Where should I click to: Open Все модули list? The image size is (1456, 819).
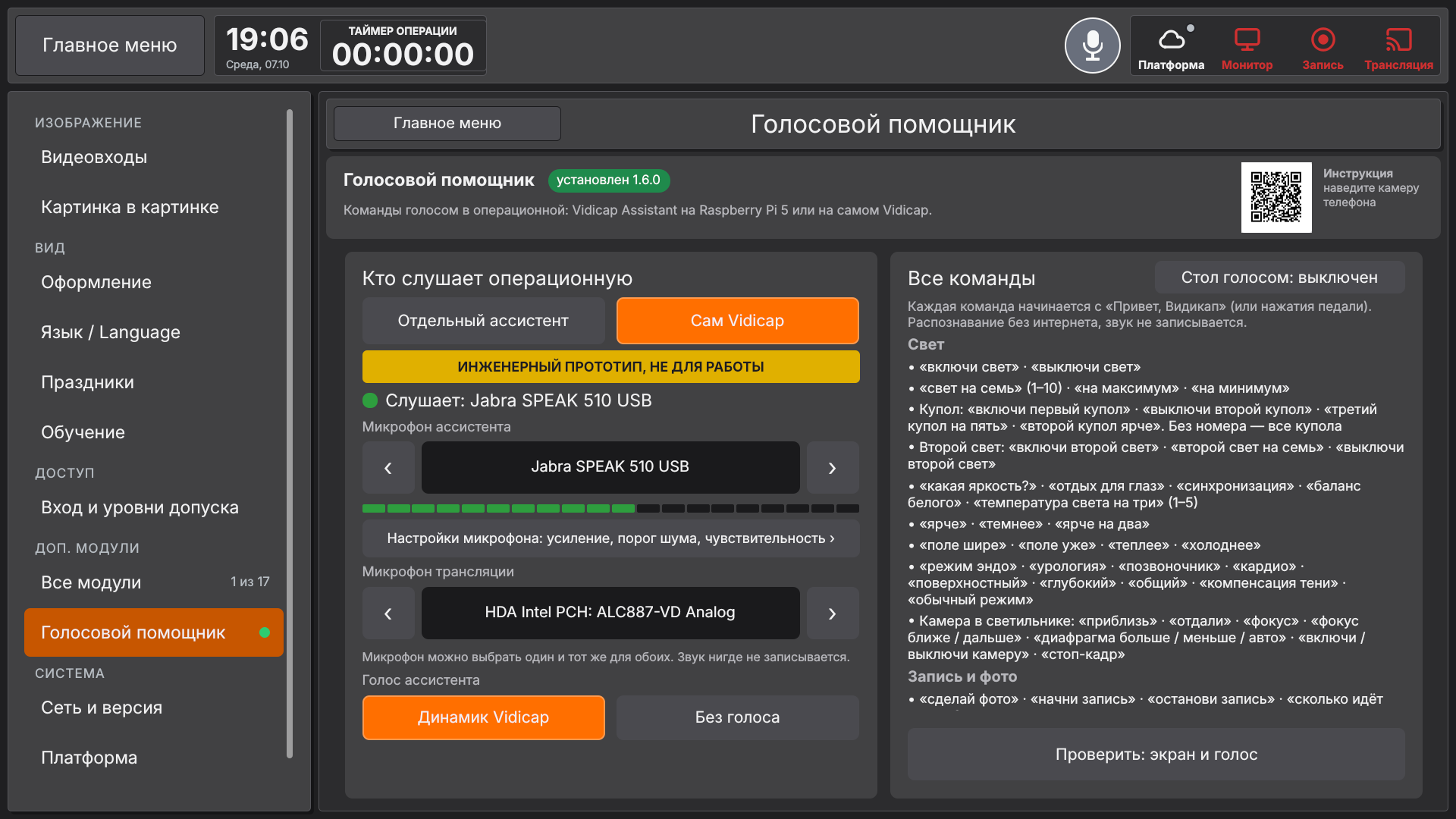[154, 582]
